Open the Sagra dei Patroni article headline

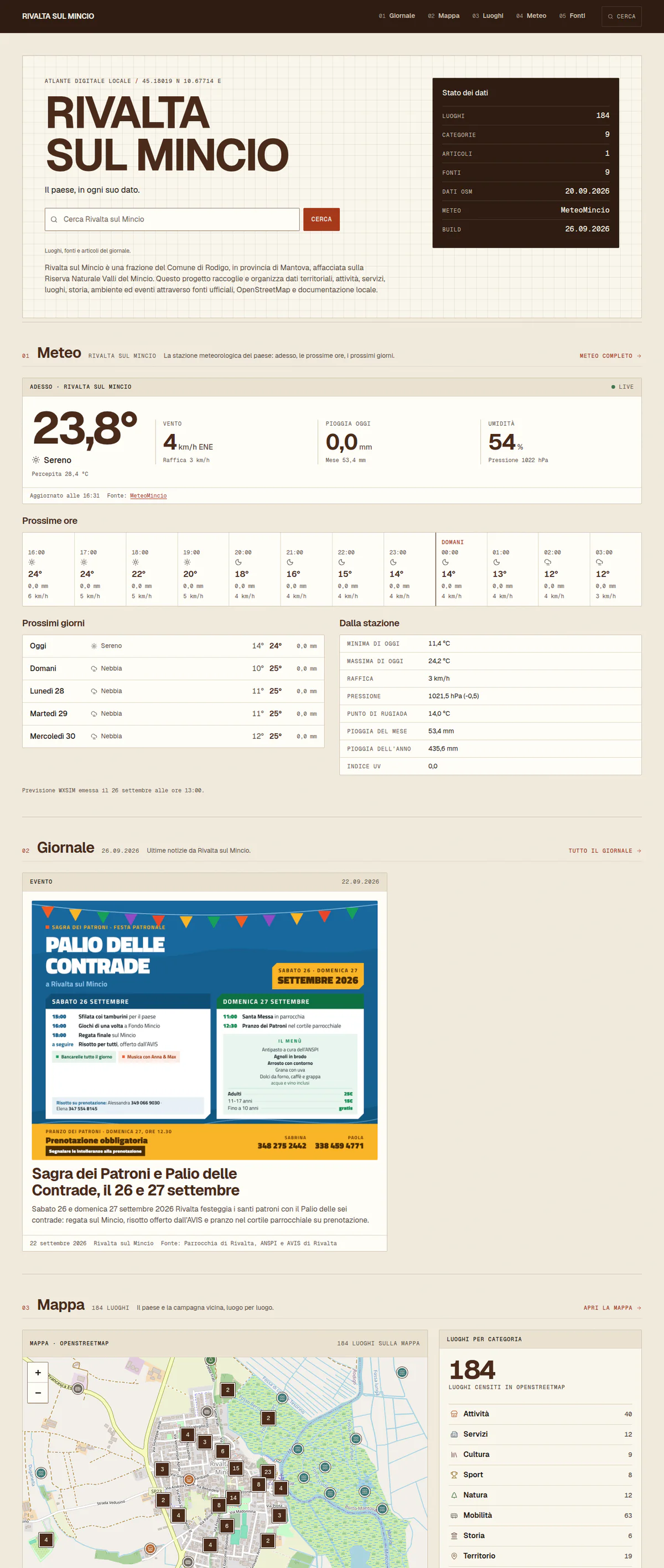click(x=135, y=1182)
